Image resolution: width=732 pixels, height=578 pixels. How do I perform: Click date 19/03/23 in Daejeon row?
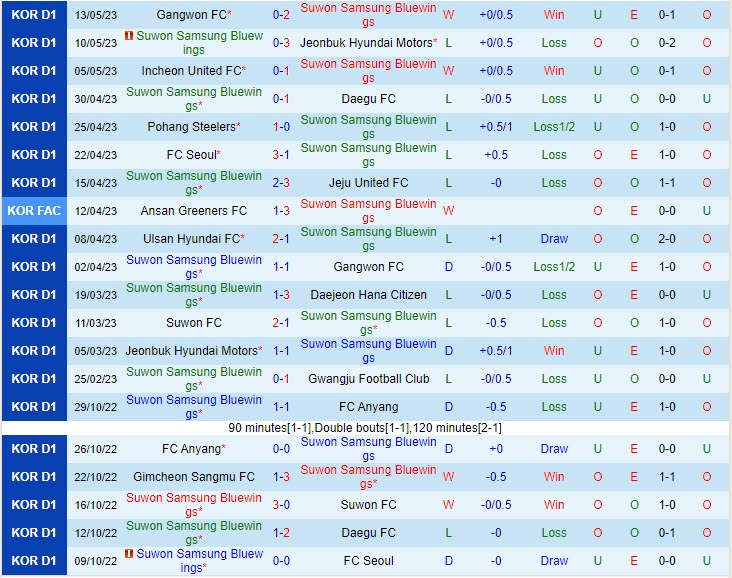(96, 295)
